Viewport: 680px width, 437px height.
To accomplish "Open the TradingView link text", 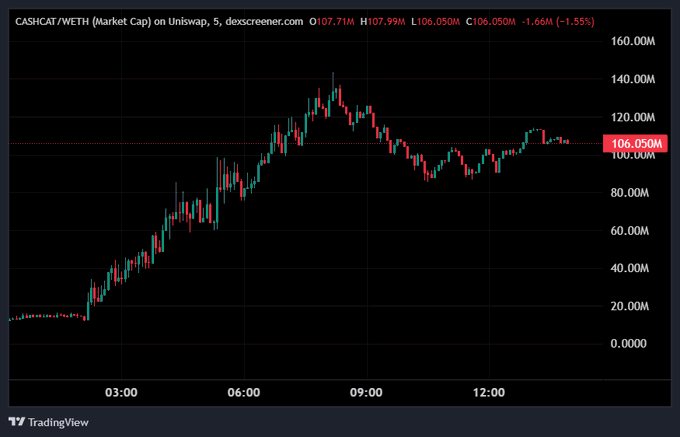I will coord(58,422).
